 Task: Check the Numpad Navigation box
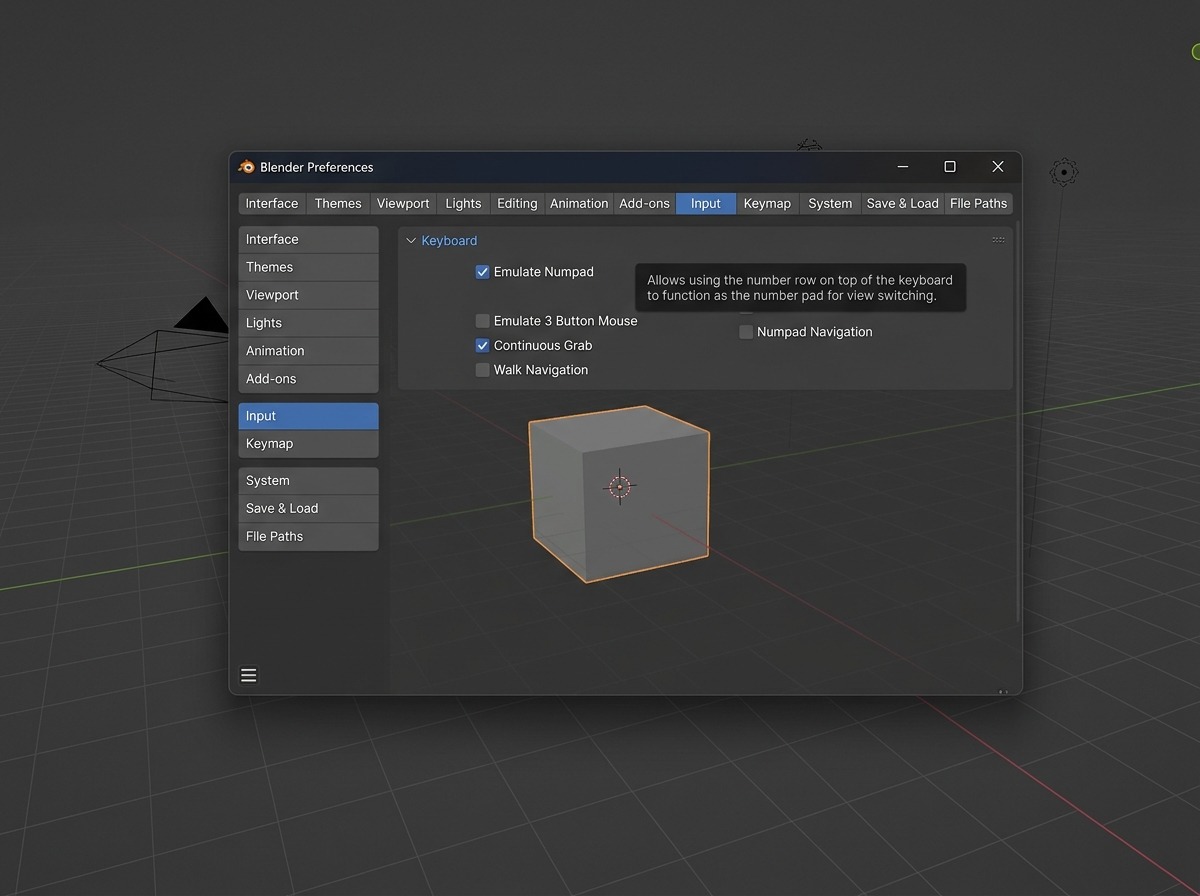click(746, 332)
